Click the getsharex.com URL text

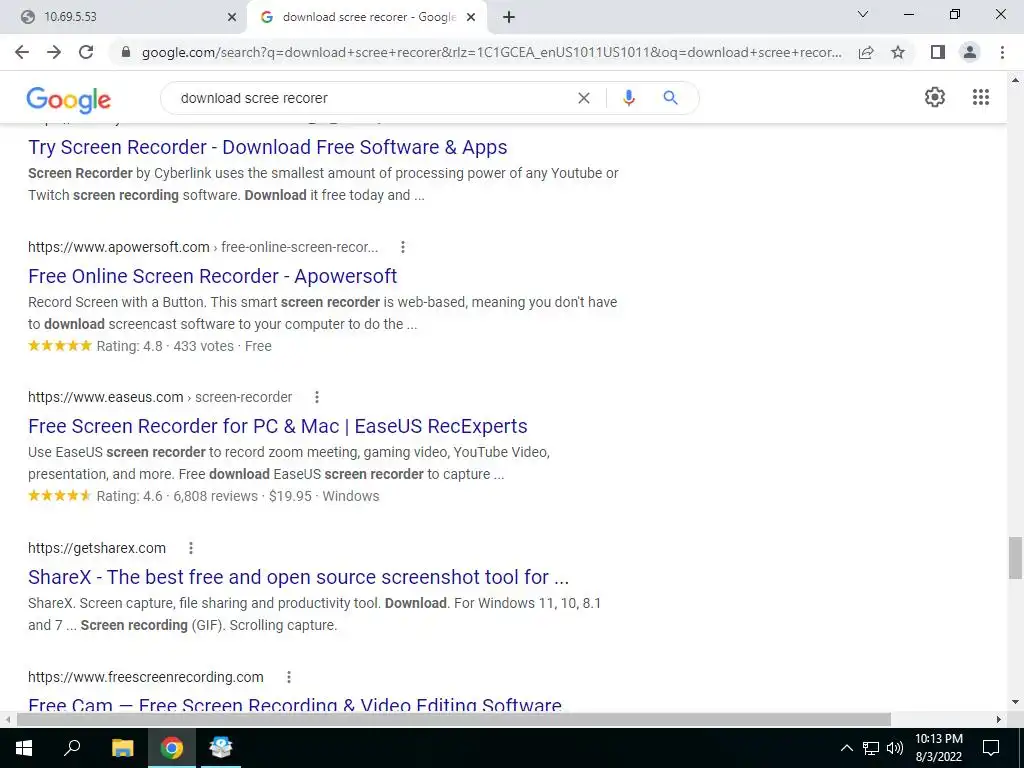tap(97, 548)
